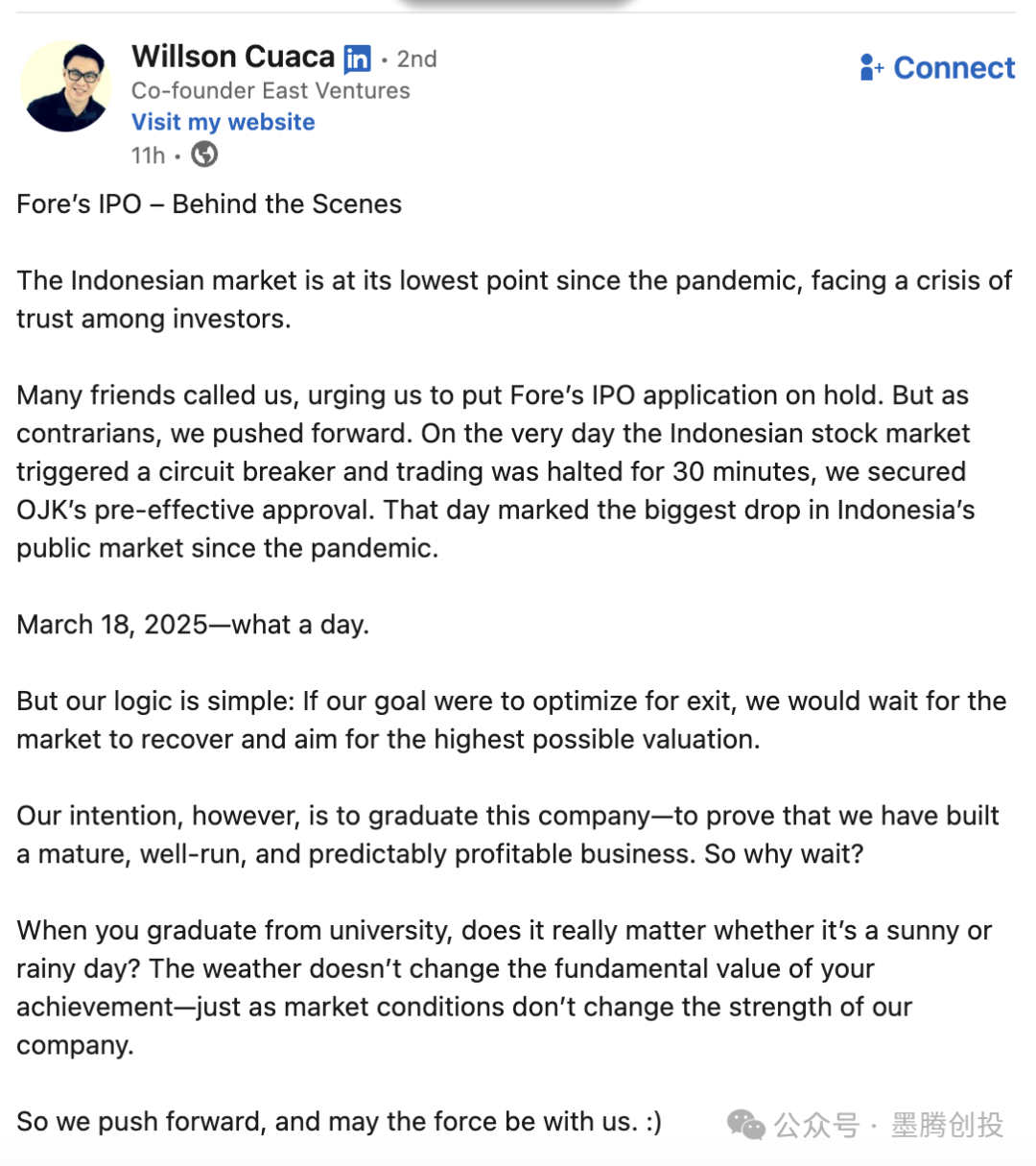Open Willson Cuaca's profile photo

click(66, 86)
